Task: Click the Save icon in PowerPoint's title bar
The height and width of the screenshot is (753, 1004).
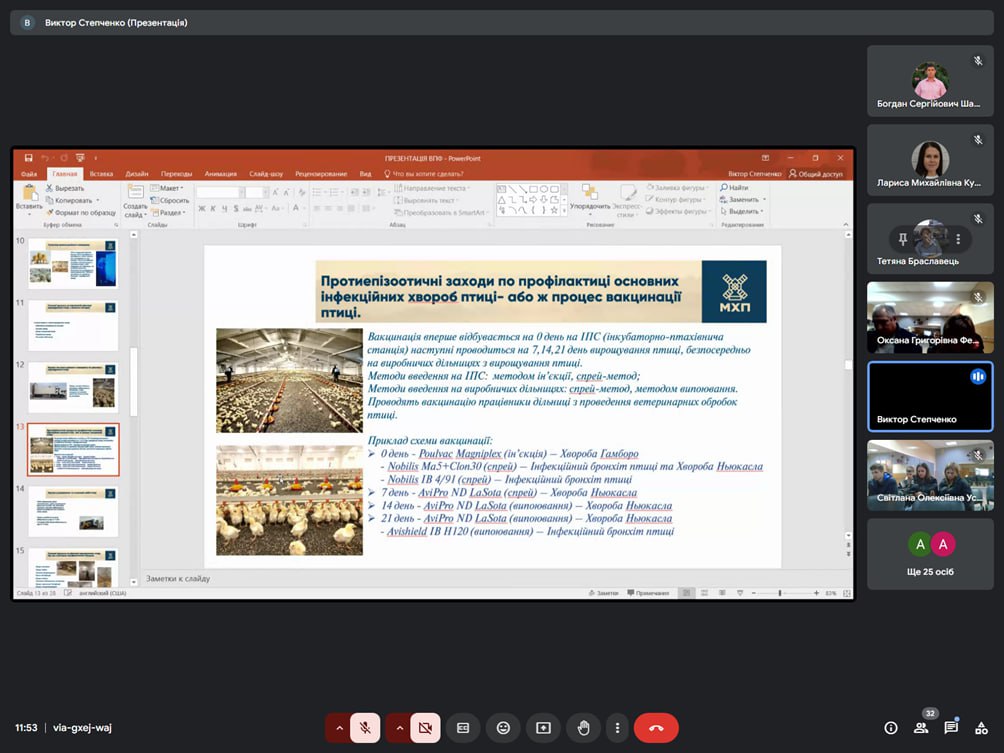Action: 28,158
